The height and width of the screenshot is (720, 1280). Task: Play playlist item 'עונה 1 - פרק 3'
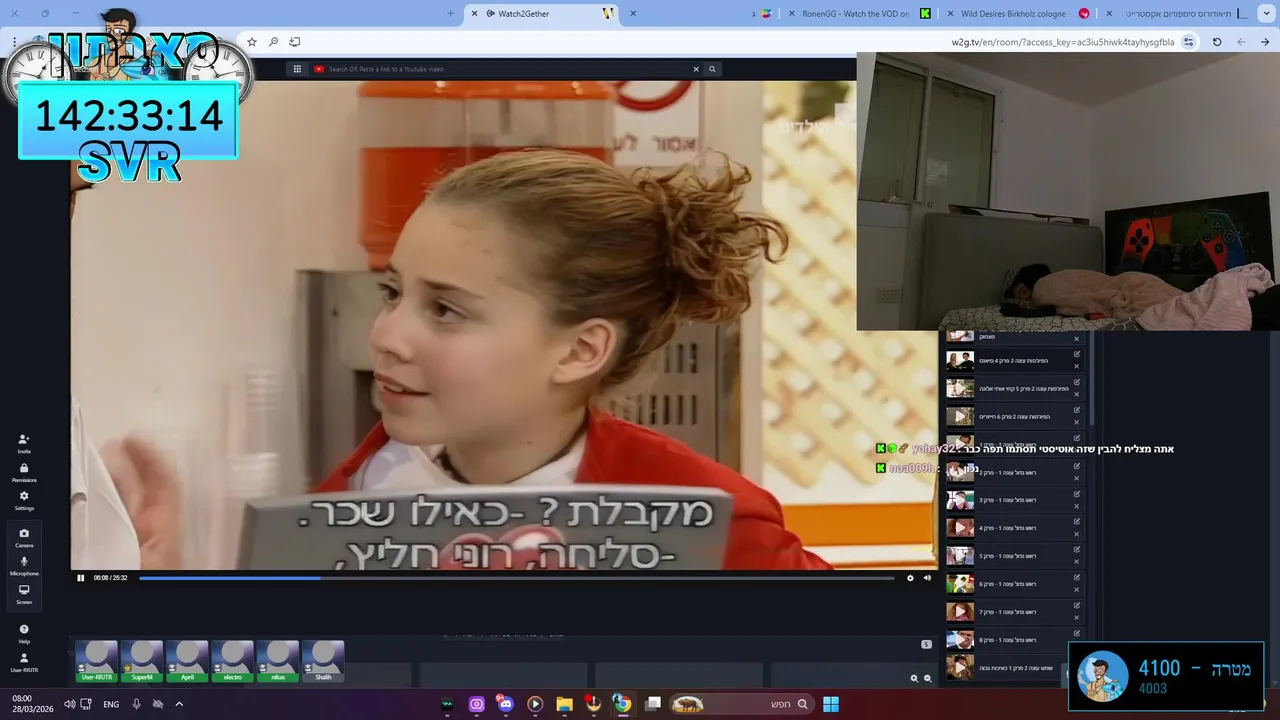(x=960, y=500)
